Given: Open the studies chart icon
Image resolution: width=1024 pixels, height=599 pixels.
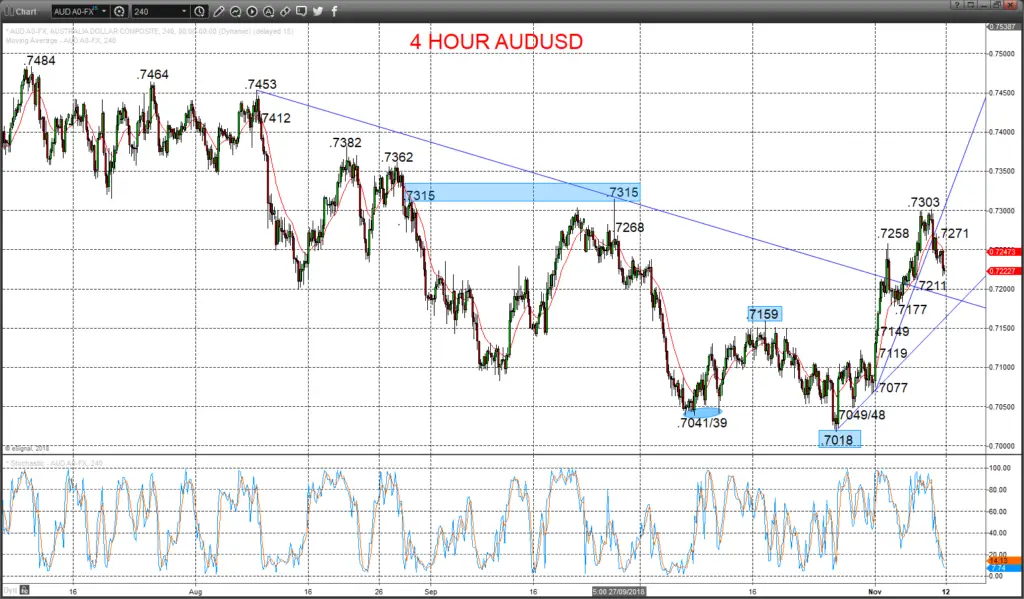Looking at the screenshot, I should [235, 11].
